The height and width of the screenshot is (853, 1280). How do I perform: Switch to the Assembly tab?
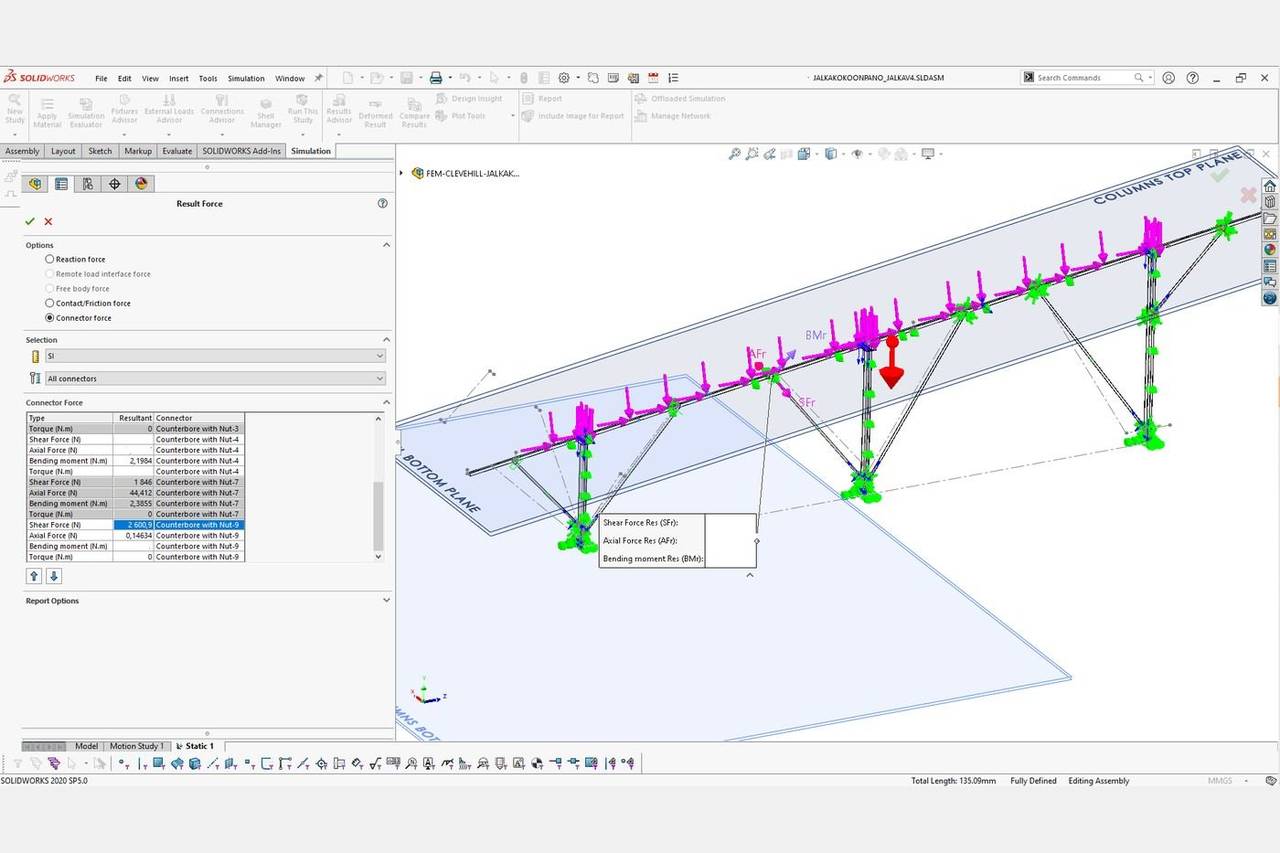(22, 151)
